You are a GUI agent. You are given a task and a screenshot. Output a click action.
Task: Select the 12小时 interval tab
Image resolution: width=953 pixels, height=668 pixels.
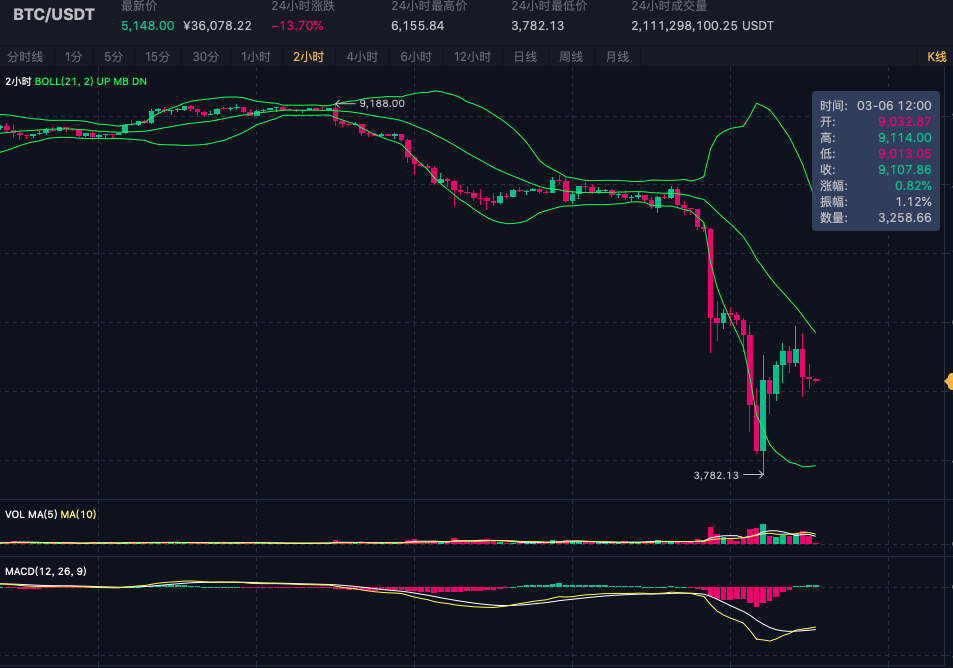point(472,57)
